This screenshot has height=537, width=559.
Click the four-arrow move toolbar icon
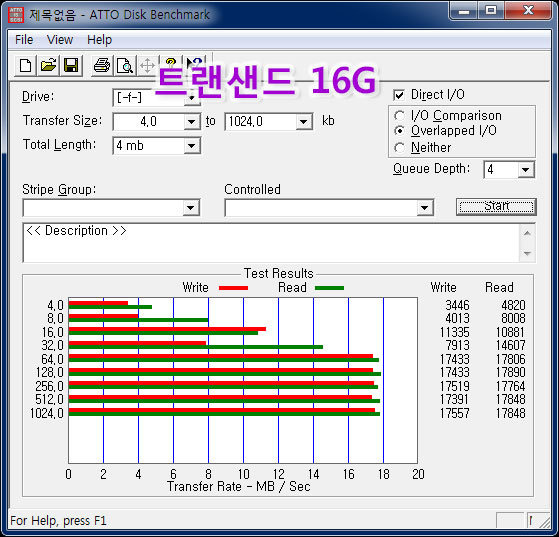coord(147,66)
